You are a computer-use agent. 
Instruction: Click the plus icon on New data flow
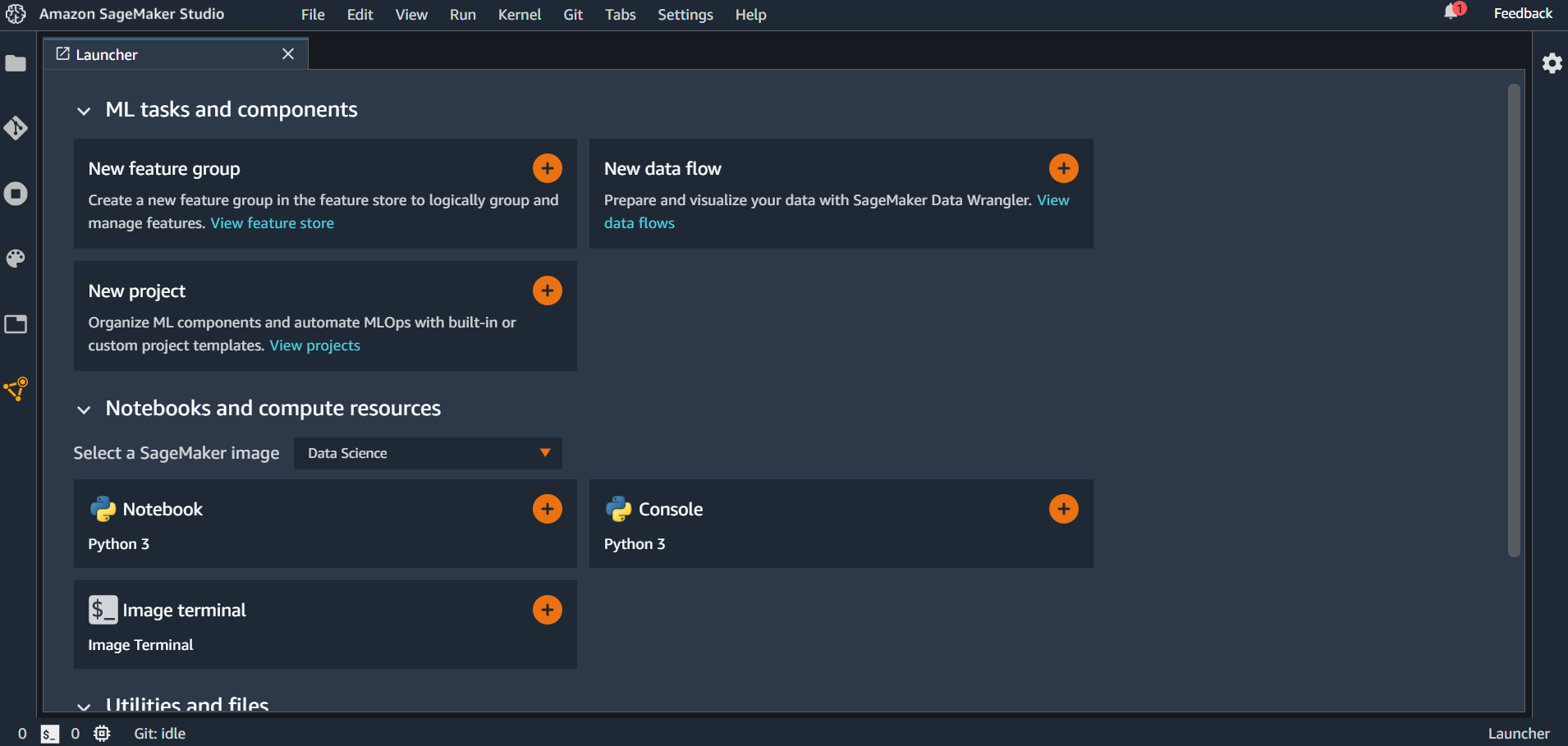pyautogui.click(x=1064, y=168)
